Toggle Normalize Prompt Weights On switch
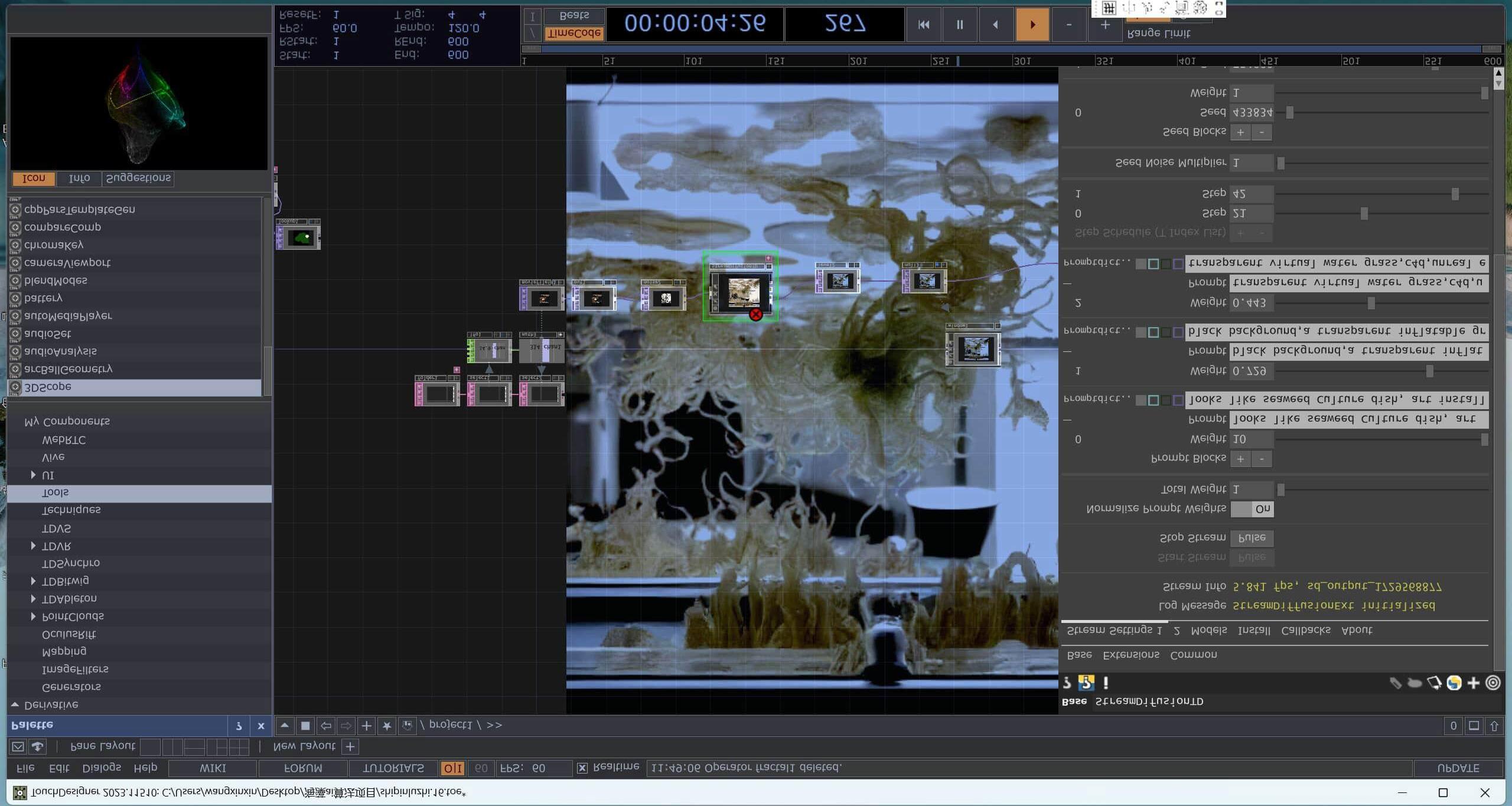1512x806 pixels. tap(1252, 509)
